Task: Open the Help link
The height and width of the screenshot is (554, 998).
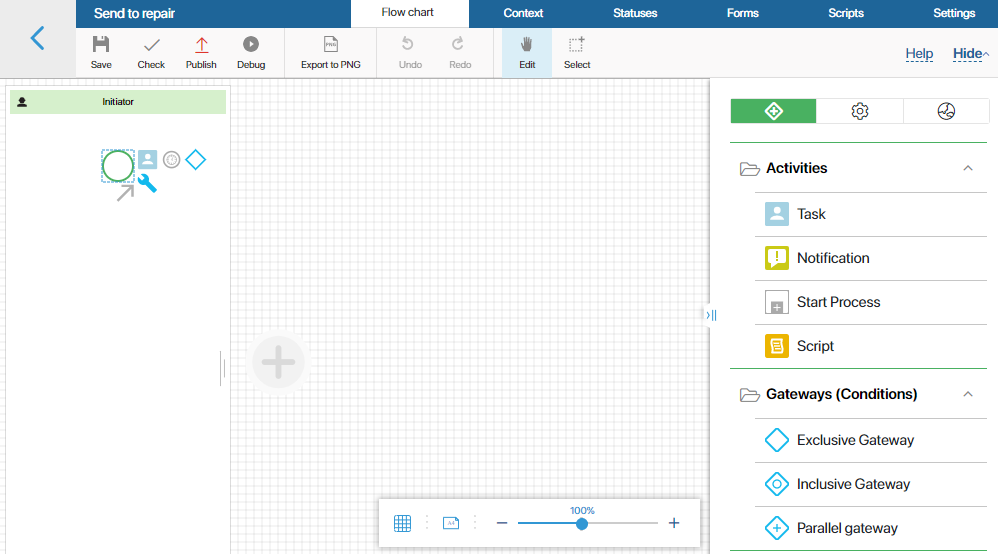Action: tap(919, 53)
